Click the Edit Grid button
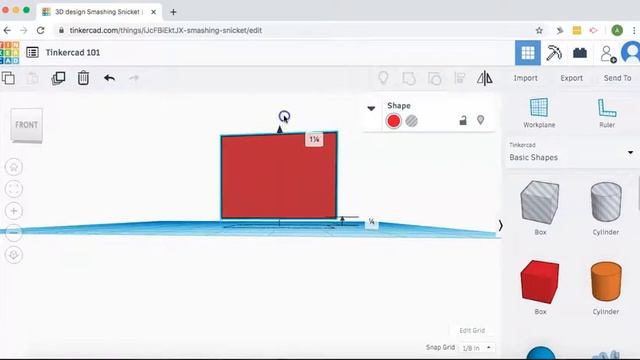The image size is (640, 360). (472, 330)
